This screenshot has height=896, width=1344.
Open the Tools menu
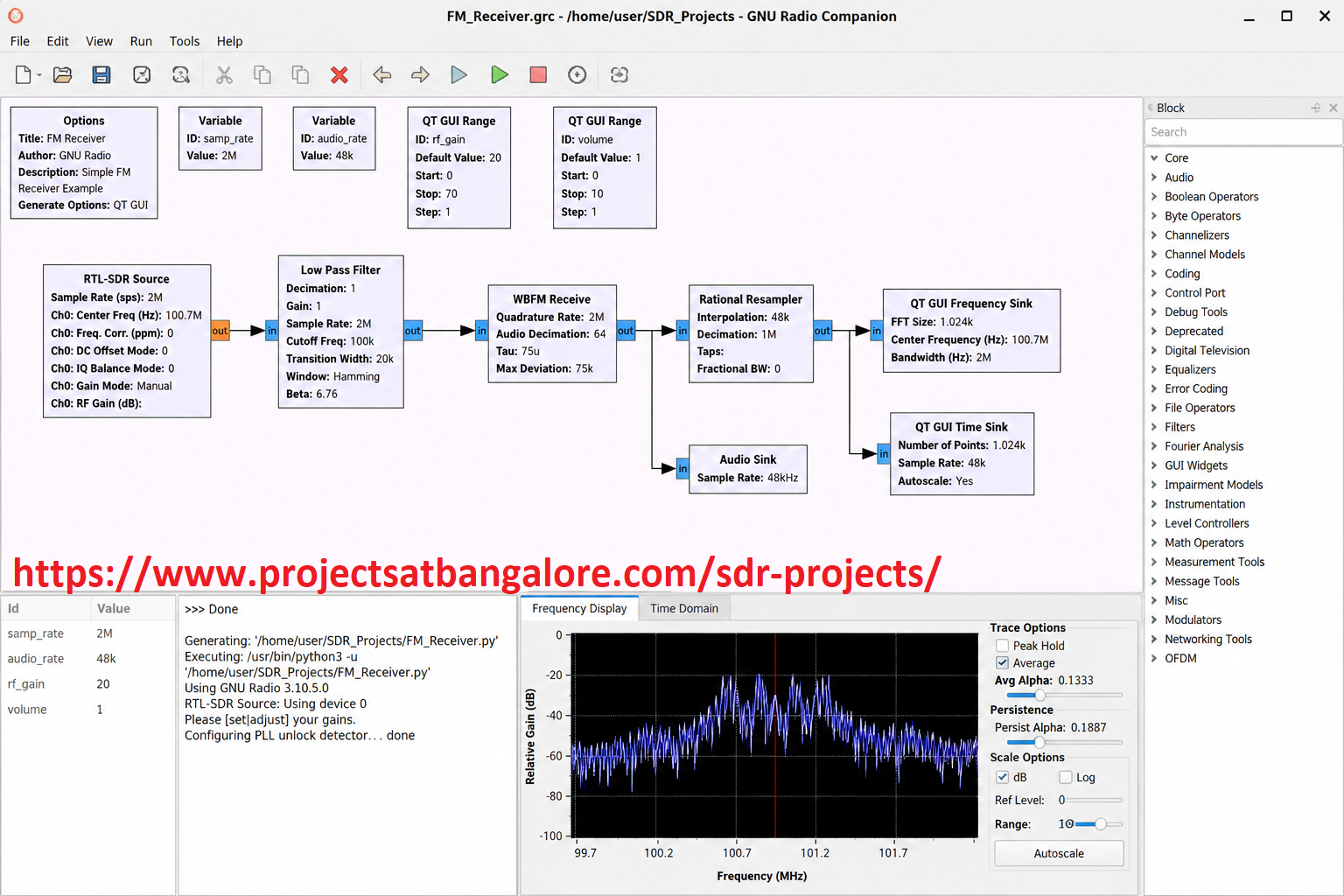(185, 41)
